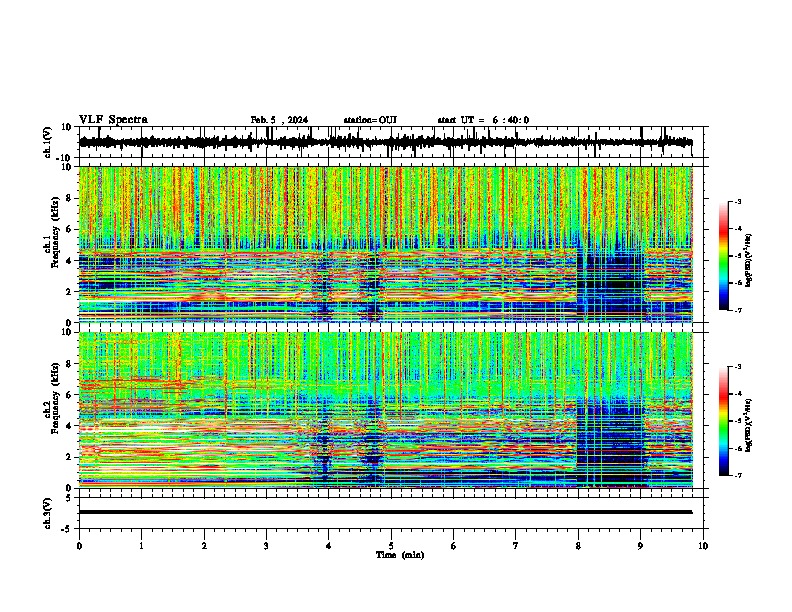Click the ch.2 colorbar 'log(PSD)' label
This screenshot has height=612, width=792.
point(749,425)
